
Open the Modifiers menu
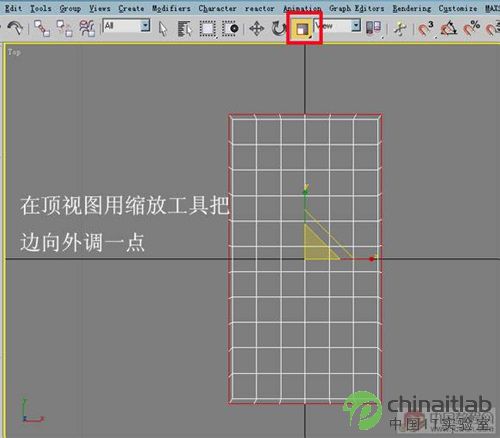171,8
